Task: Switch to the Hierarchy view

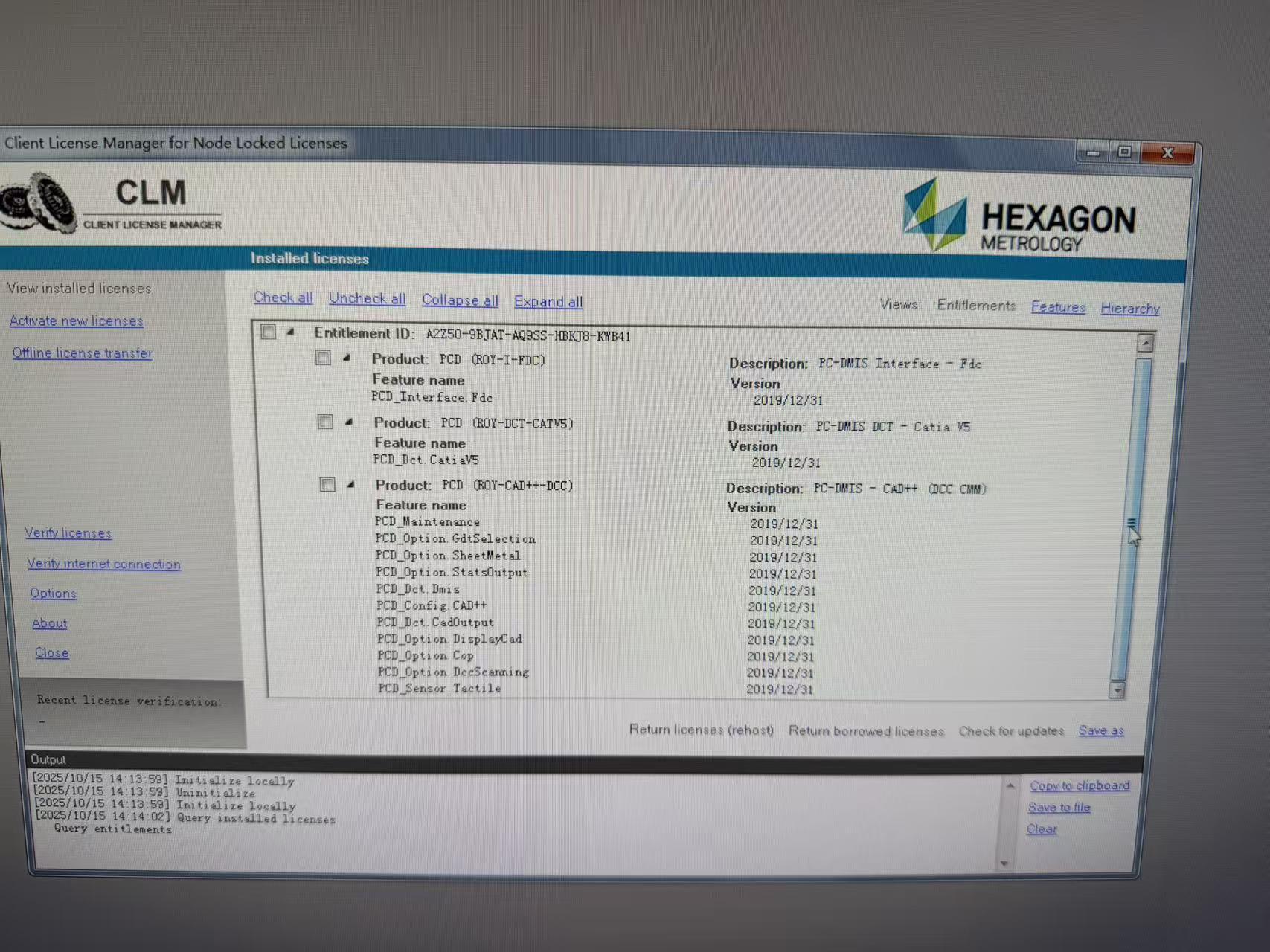Action: click(1129, 308)
